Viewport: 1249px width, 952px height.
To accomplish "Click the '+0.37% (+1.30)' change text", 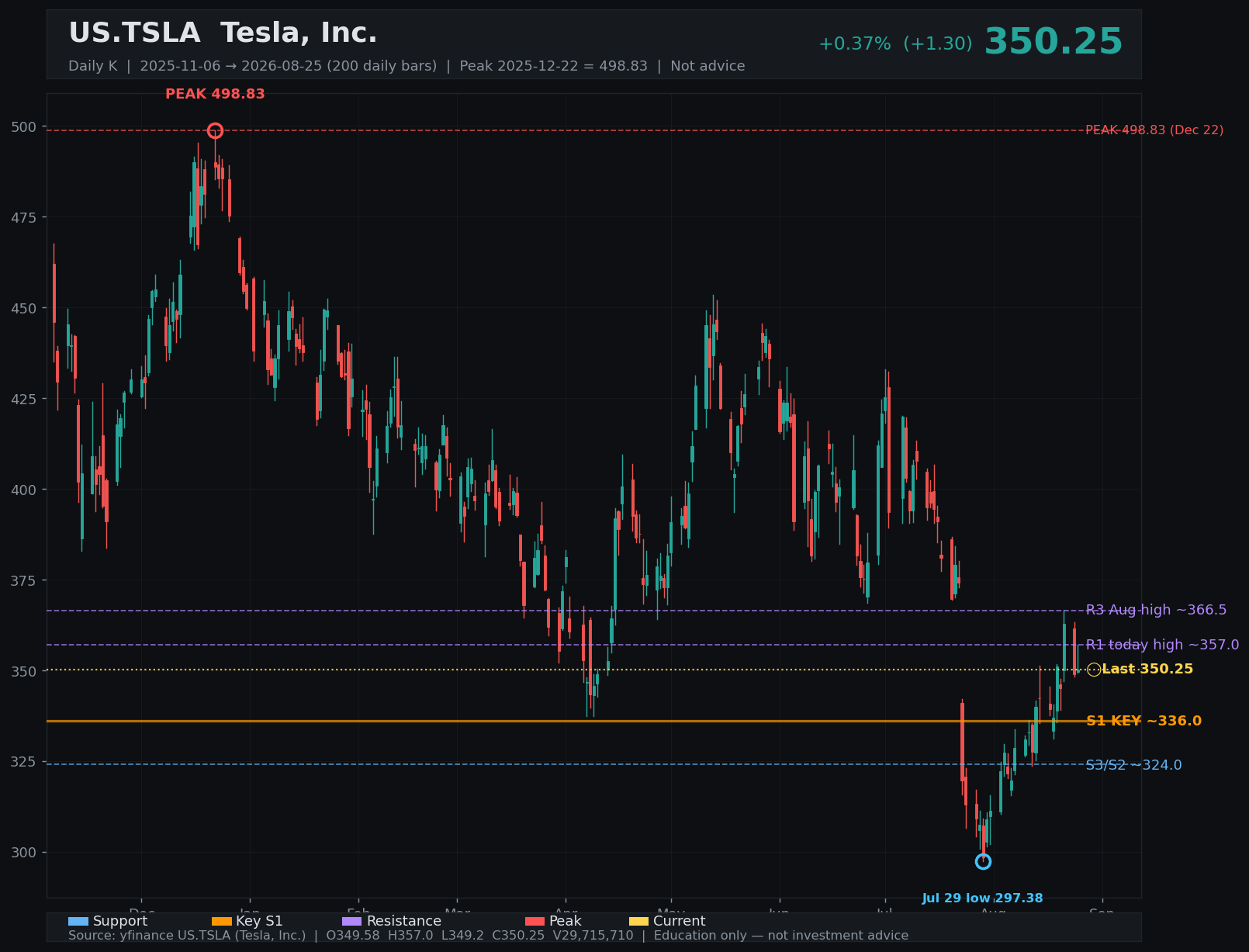I will pyautogui.click(x=895, y=44).
